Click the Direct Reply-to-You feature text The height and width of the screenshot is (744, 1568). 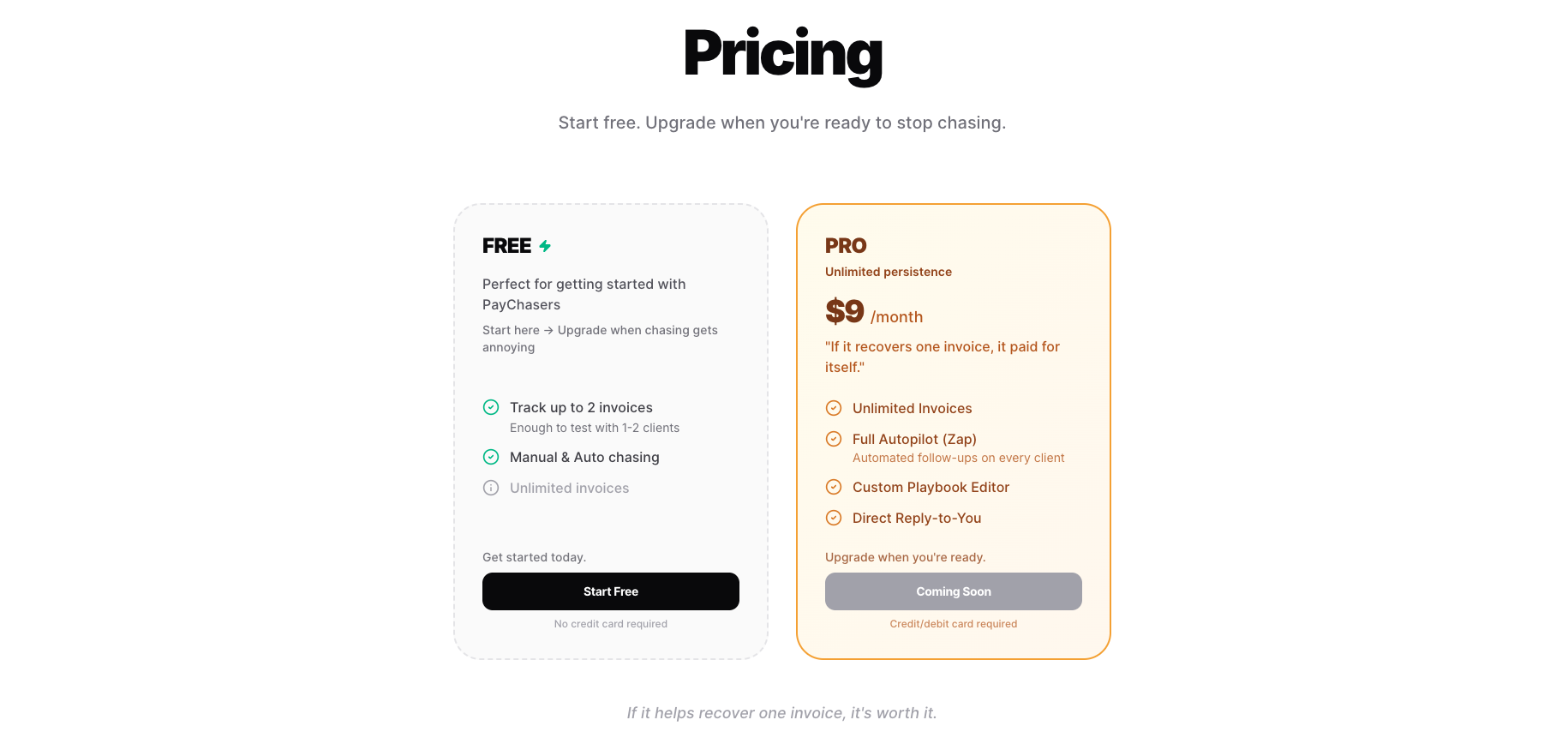[917, 518]
